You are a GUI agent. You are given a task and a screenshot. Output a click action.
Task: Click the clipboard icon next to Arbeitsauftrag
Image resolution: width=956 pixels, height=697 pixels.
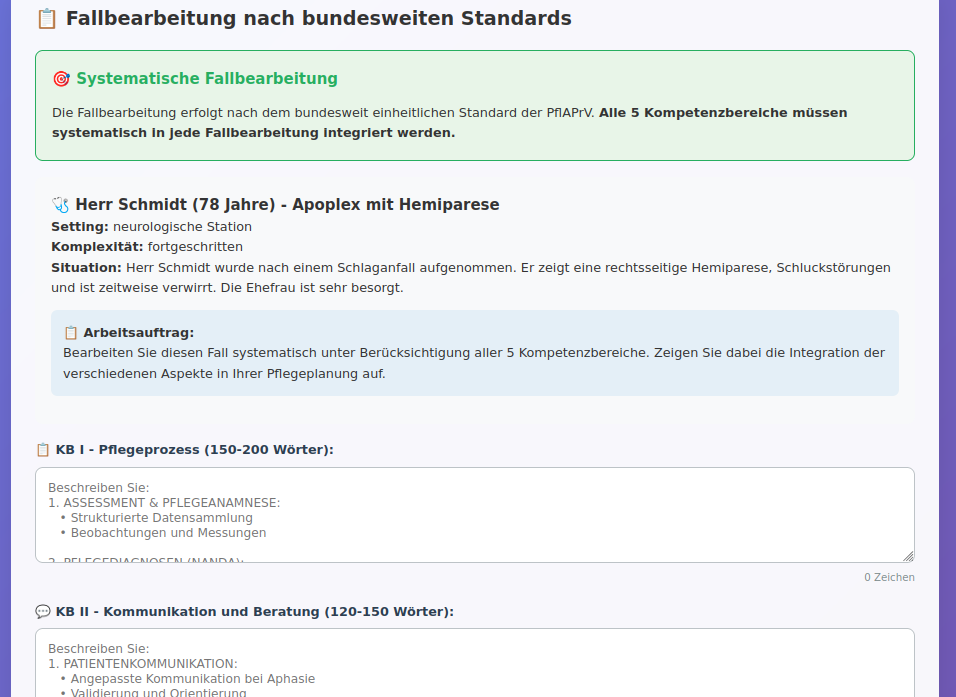pyautogui.click(x=71, y=333)
